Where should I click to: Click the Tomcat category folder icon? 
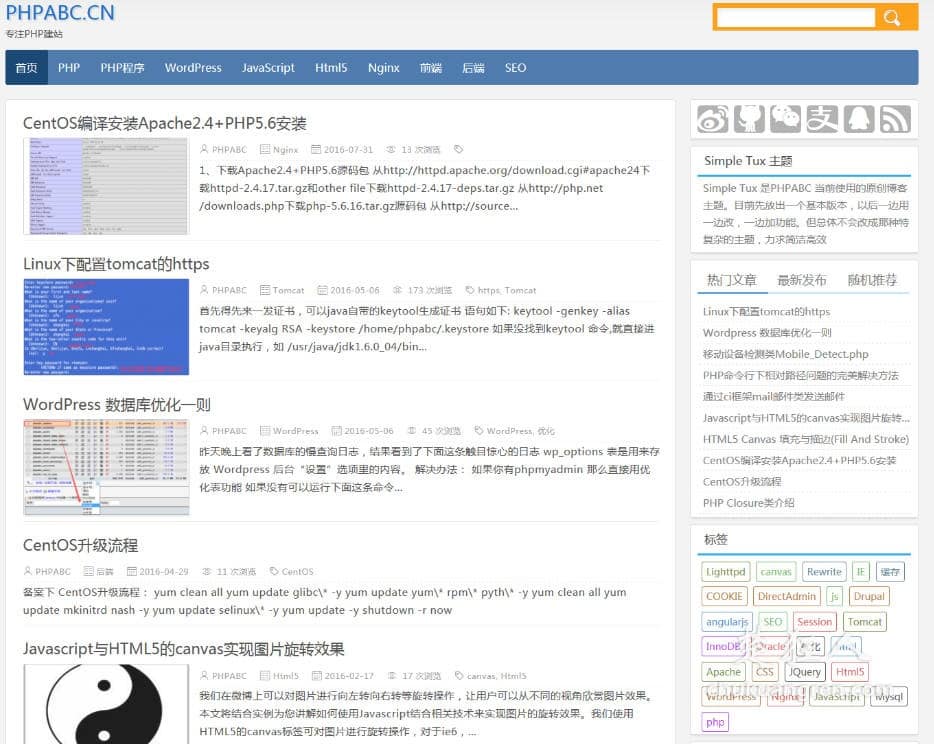coord(266,290)
